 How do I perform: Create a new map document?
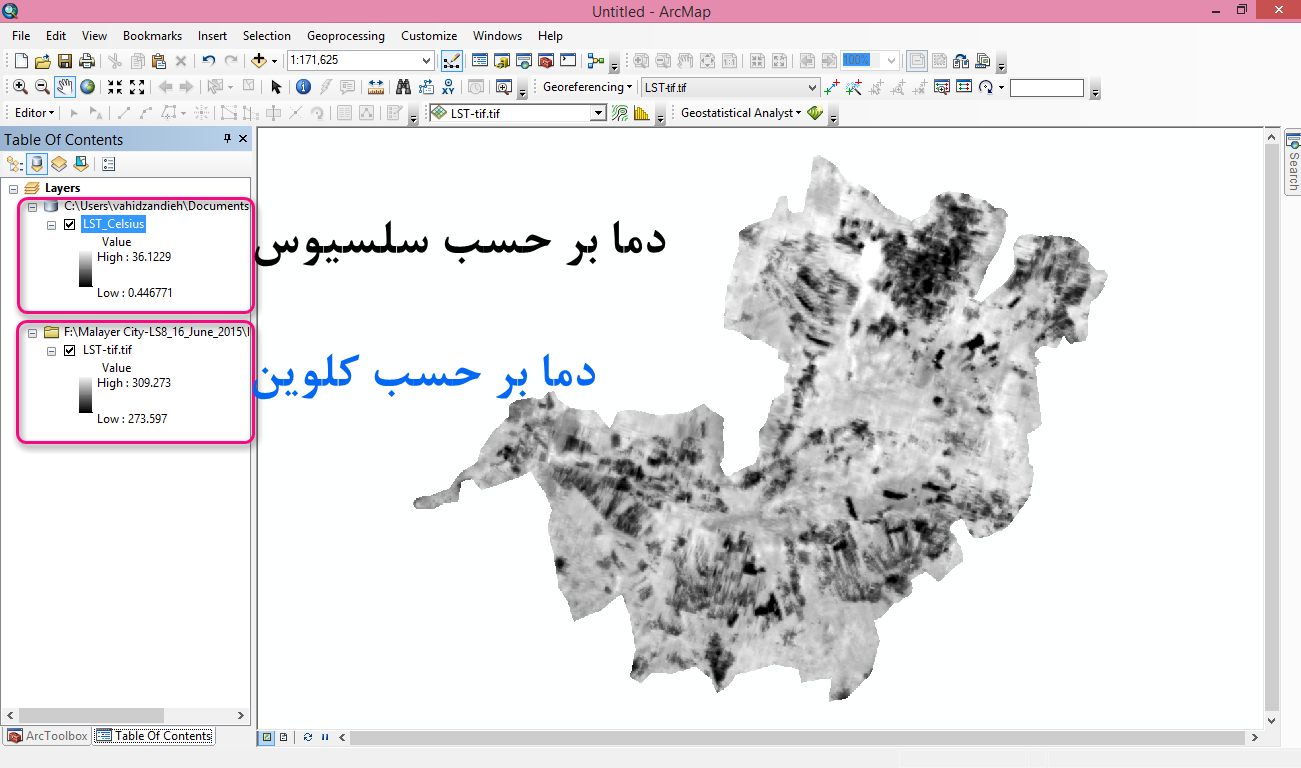pos(21,61)
